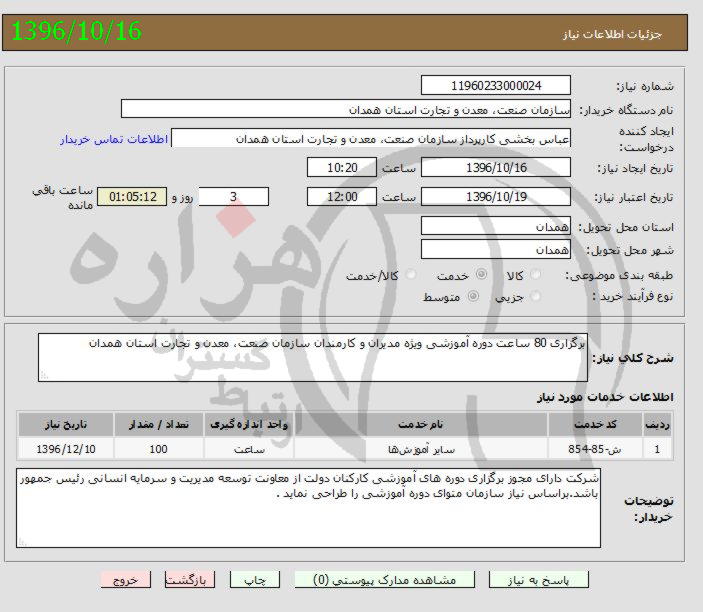Image resolution: width=703 pixels, height=612 pixels.
Task: Click the تاریخ نیاز column header
Action: point(65,424)
